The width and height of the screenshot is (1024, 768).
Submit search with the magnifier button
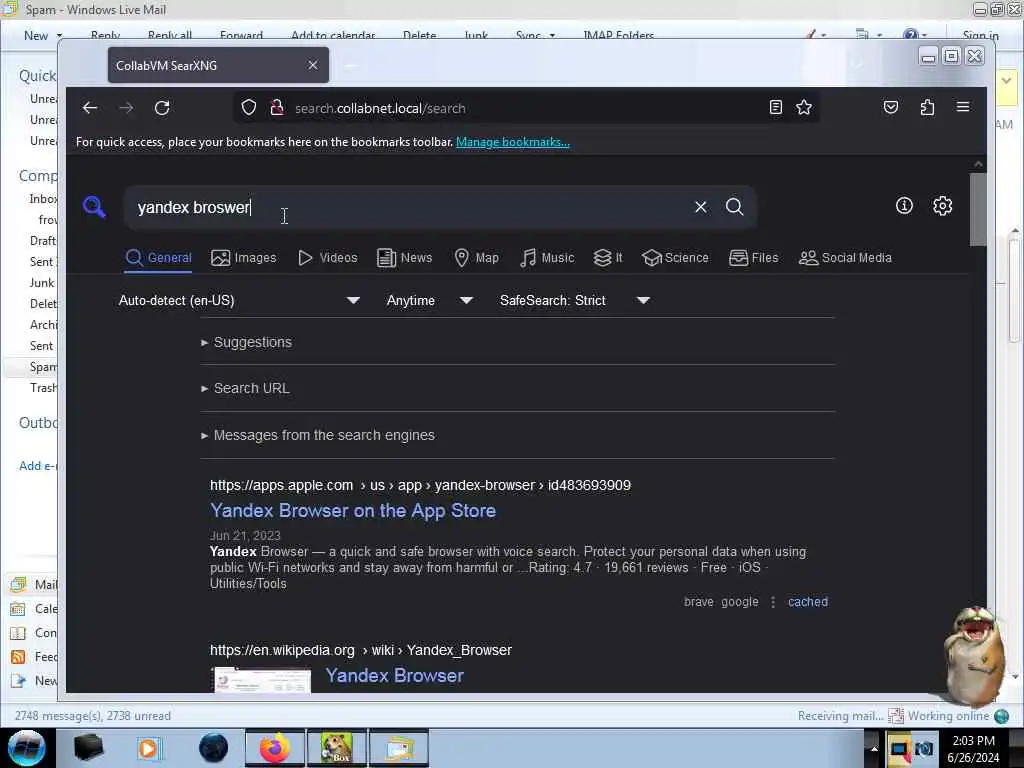click(x=735, y=207)
